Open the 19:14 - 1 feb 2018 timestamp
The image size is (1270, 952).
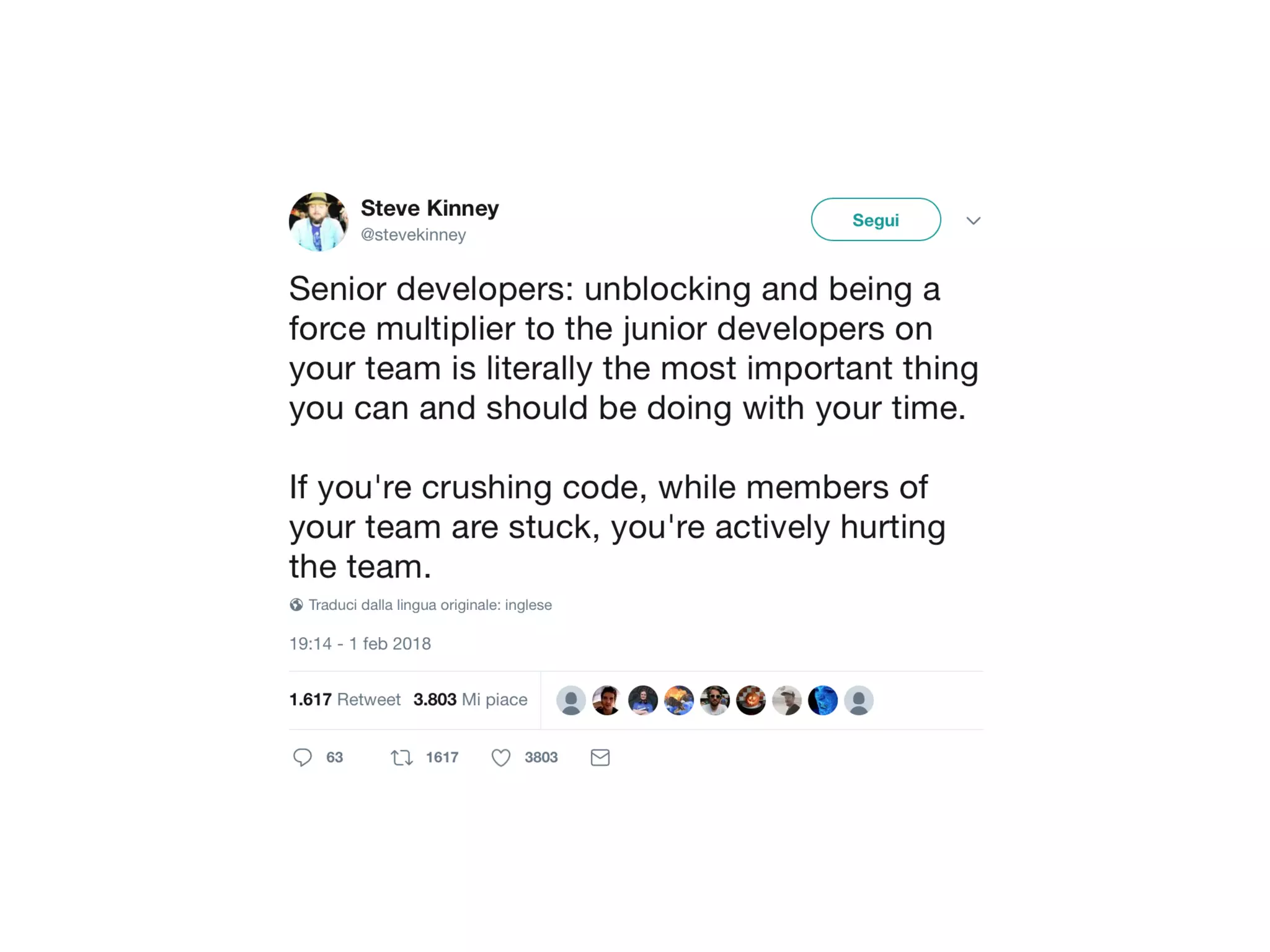pyautogui.click(x=360, y=643)
